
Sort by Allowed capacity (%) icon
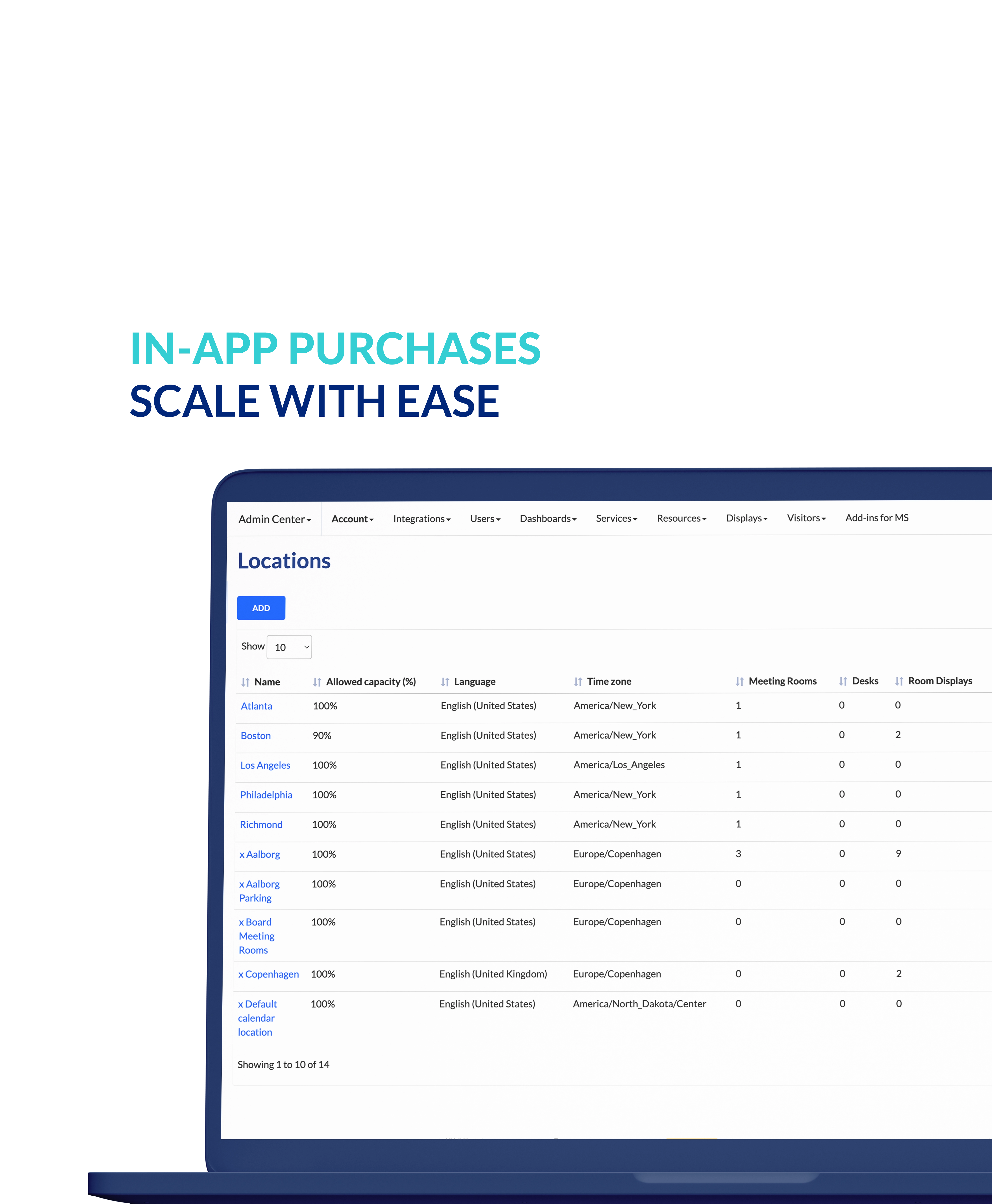pyautogui.click(x=317, y=682)
